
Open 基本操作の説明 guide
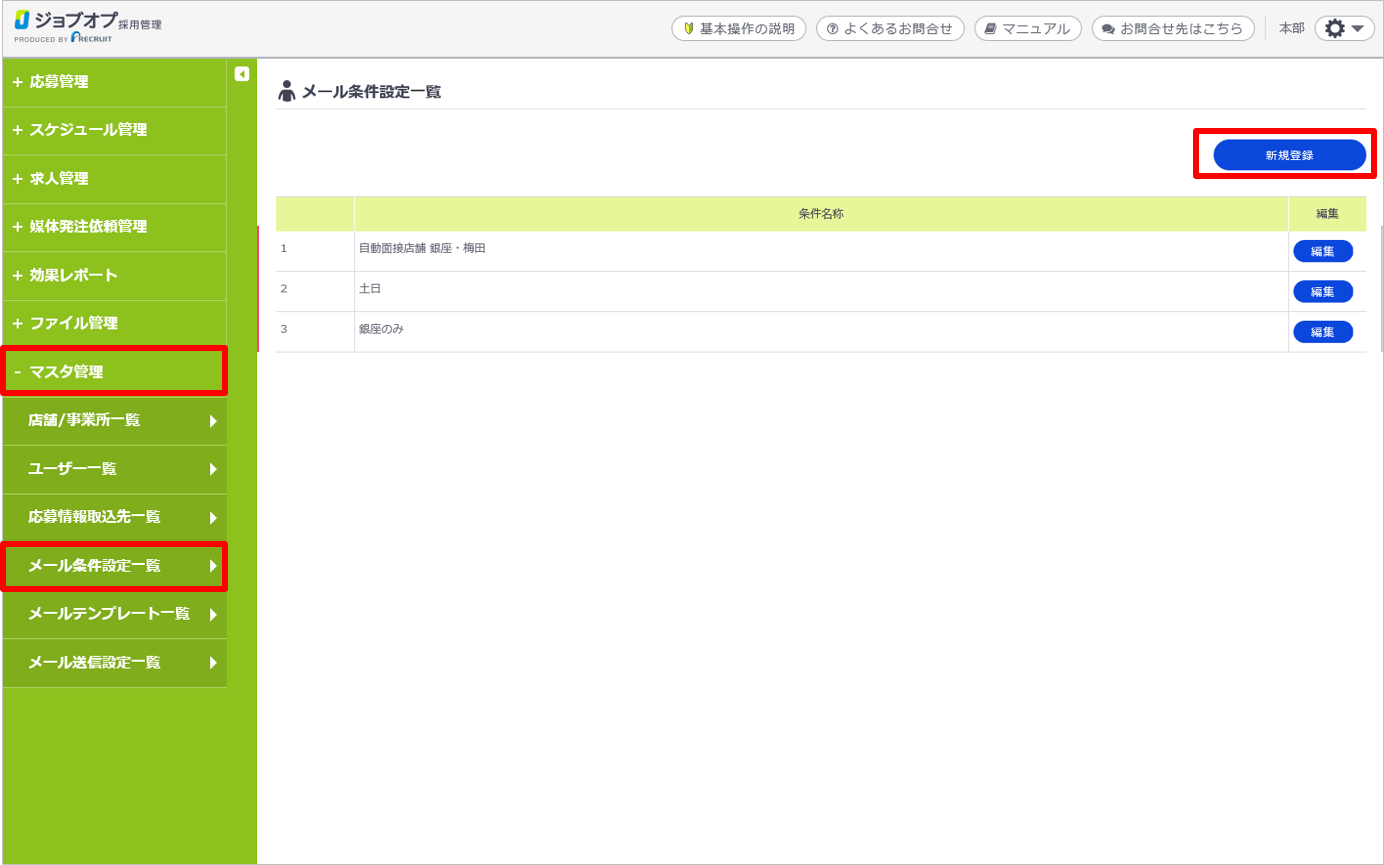738,29
